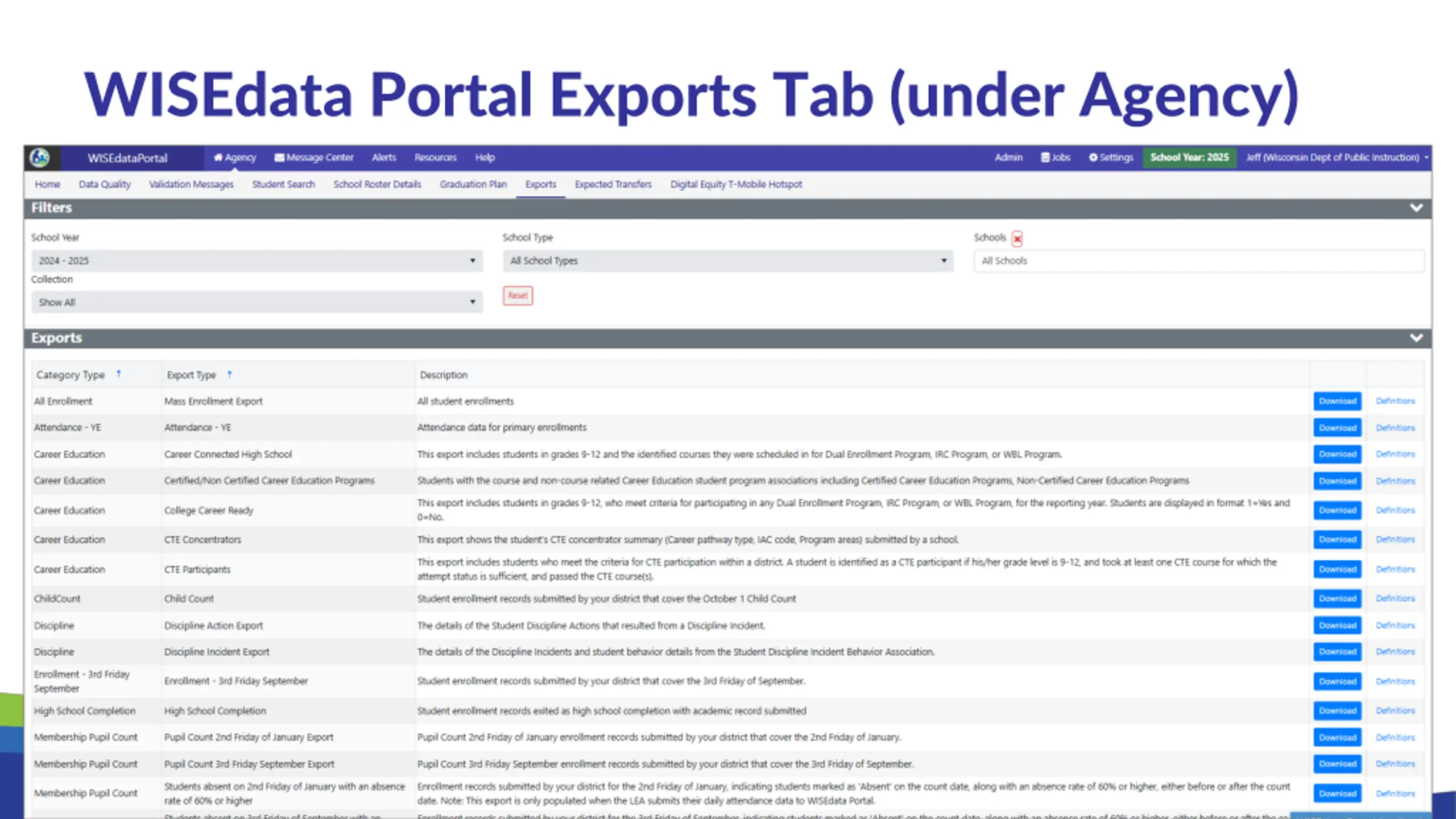Clear Schools filter with red X icon
The width and height of the screenshot is (1456, 819).
pos(1017,239)
